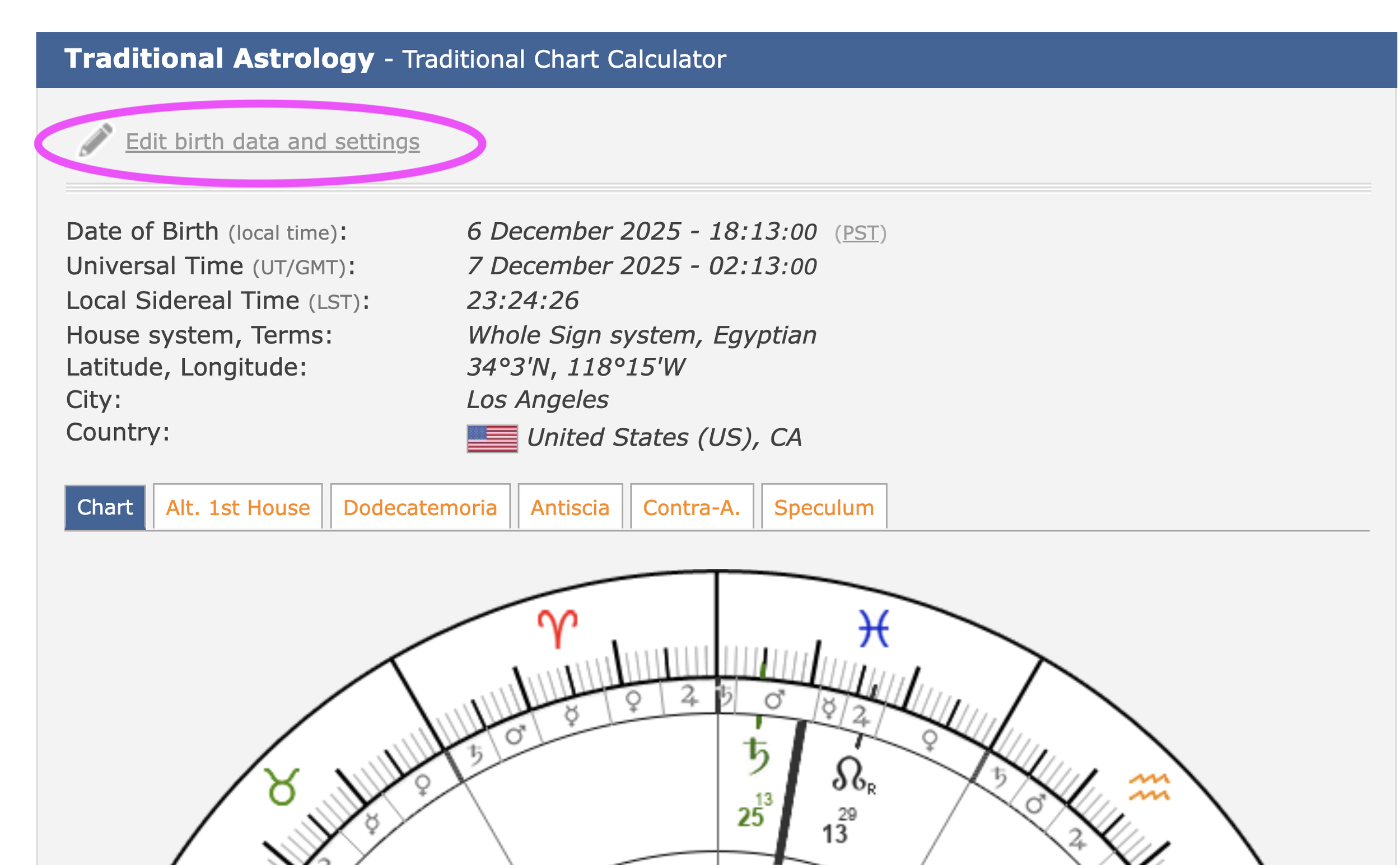The image size is (1400, 865).
Task: Click the pencil edit icon
Action: 96,140
